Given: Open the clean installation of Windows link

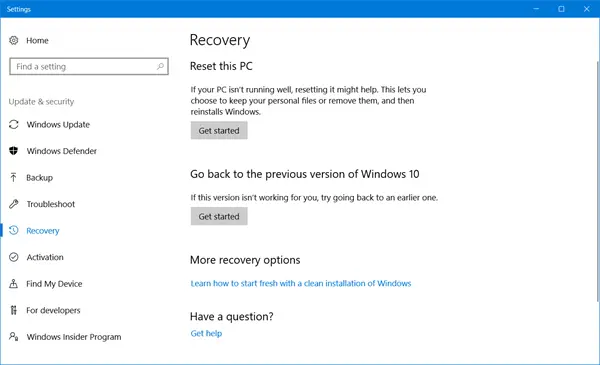Looking at the screenshot, I should click(x=301, y=284).
